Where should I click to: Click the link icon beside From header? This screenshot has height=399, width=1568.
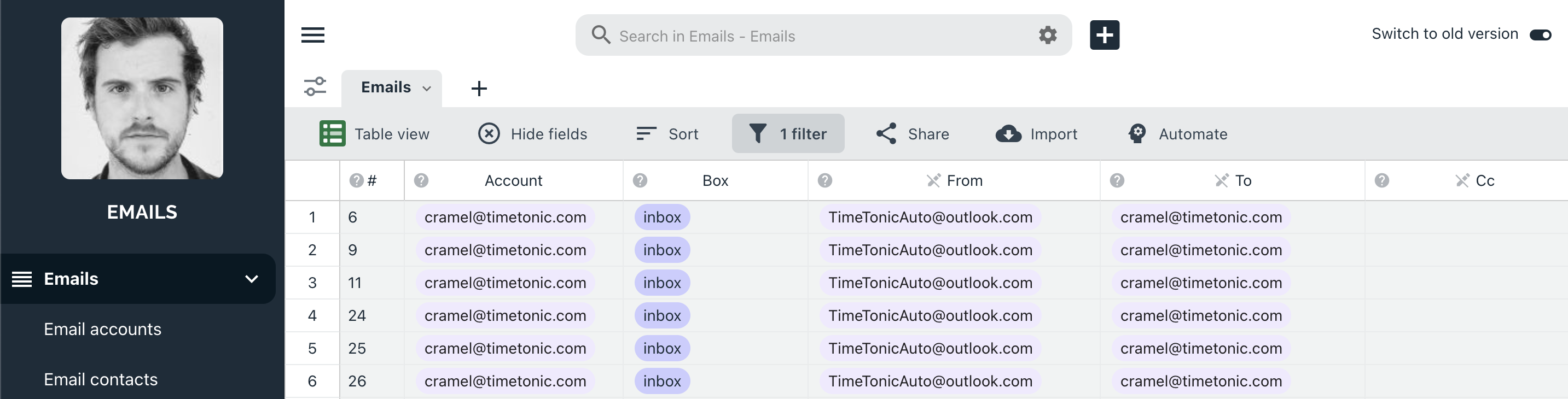pyautogui.click(x=933, y=181)
